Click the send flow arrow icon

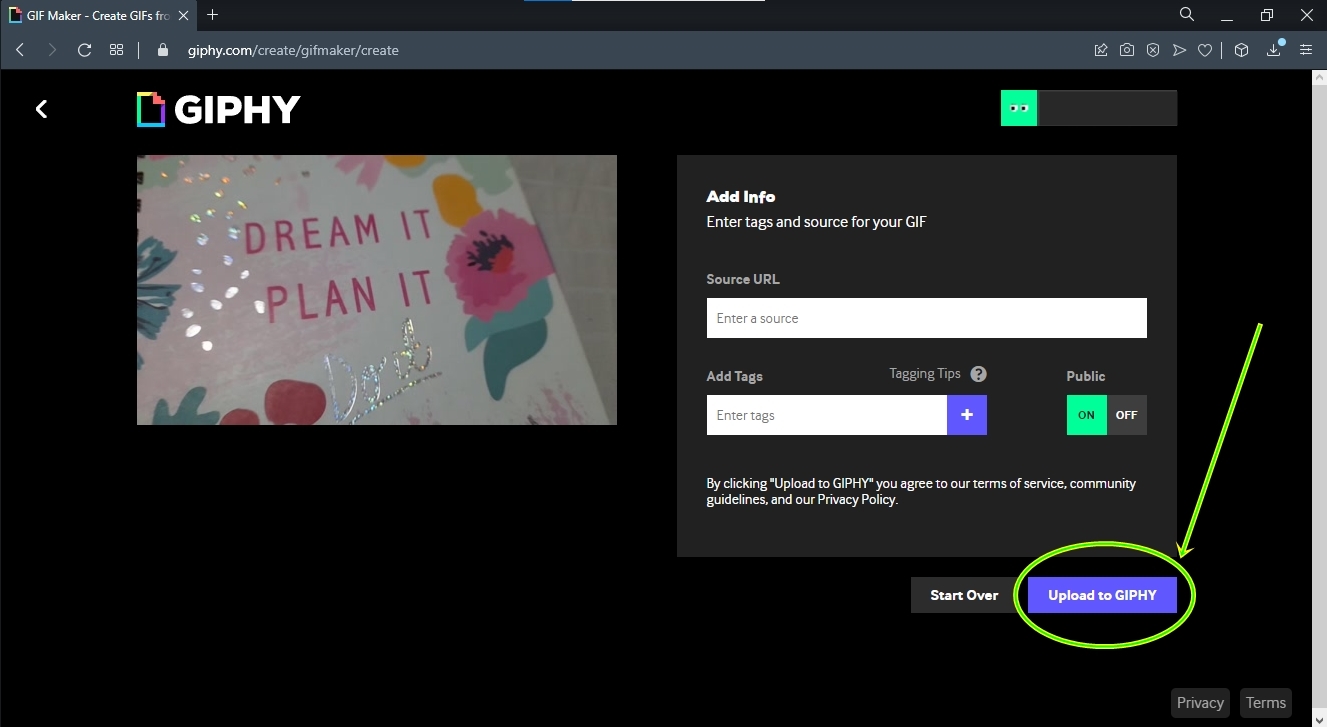[1179, 50]
